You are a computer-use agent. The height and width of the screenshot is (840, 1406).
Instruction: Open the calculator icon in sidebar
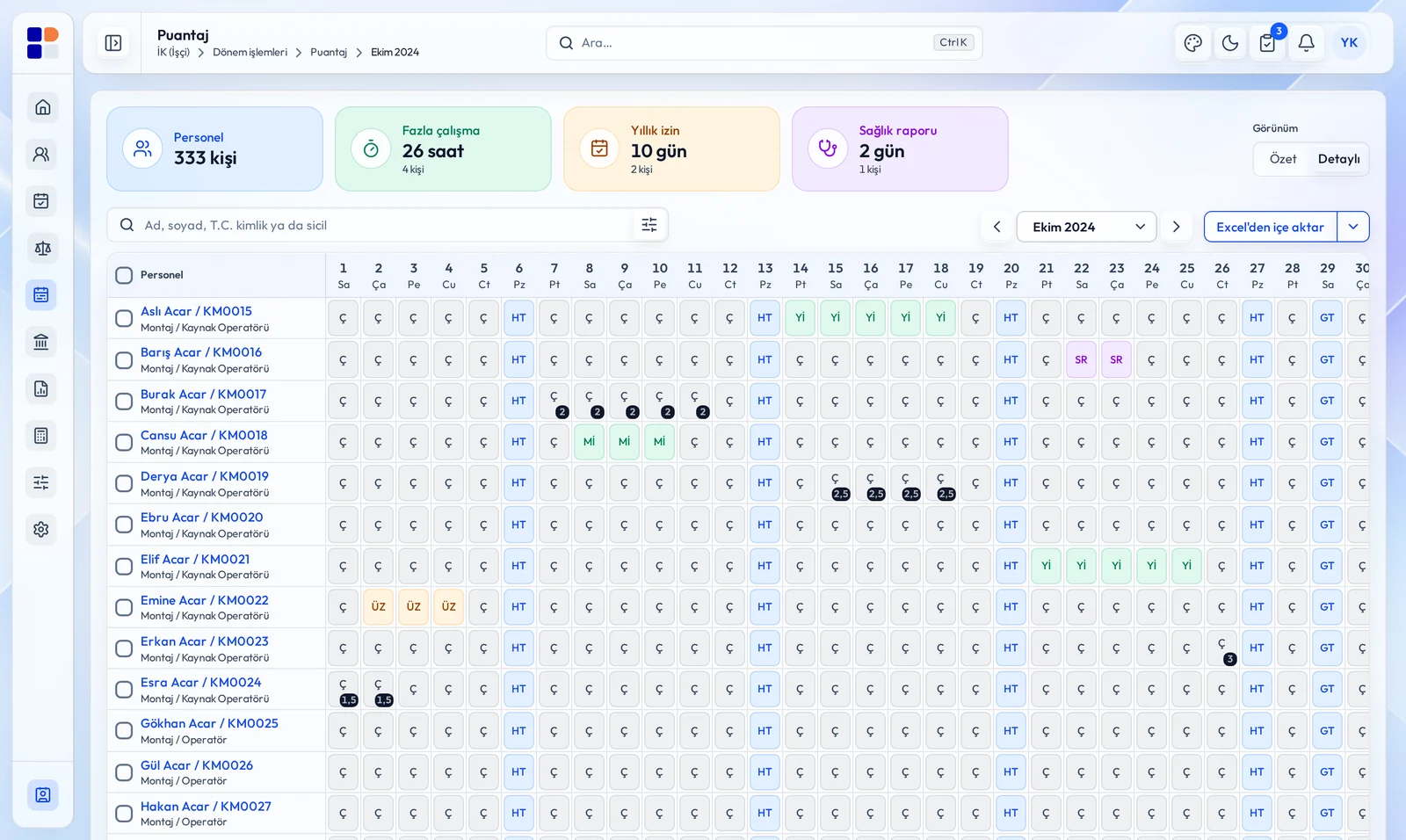(x=41, y=436)
